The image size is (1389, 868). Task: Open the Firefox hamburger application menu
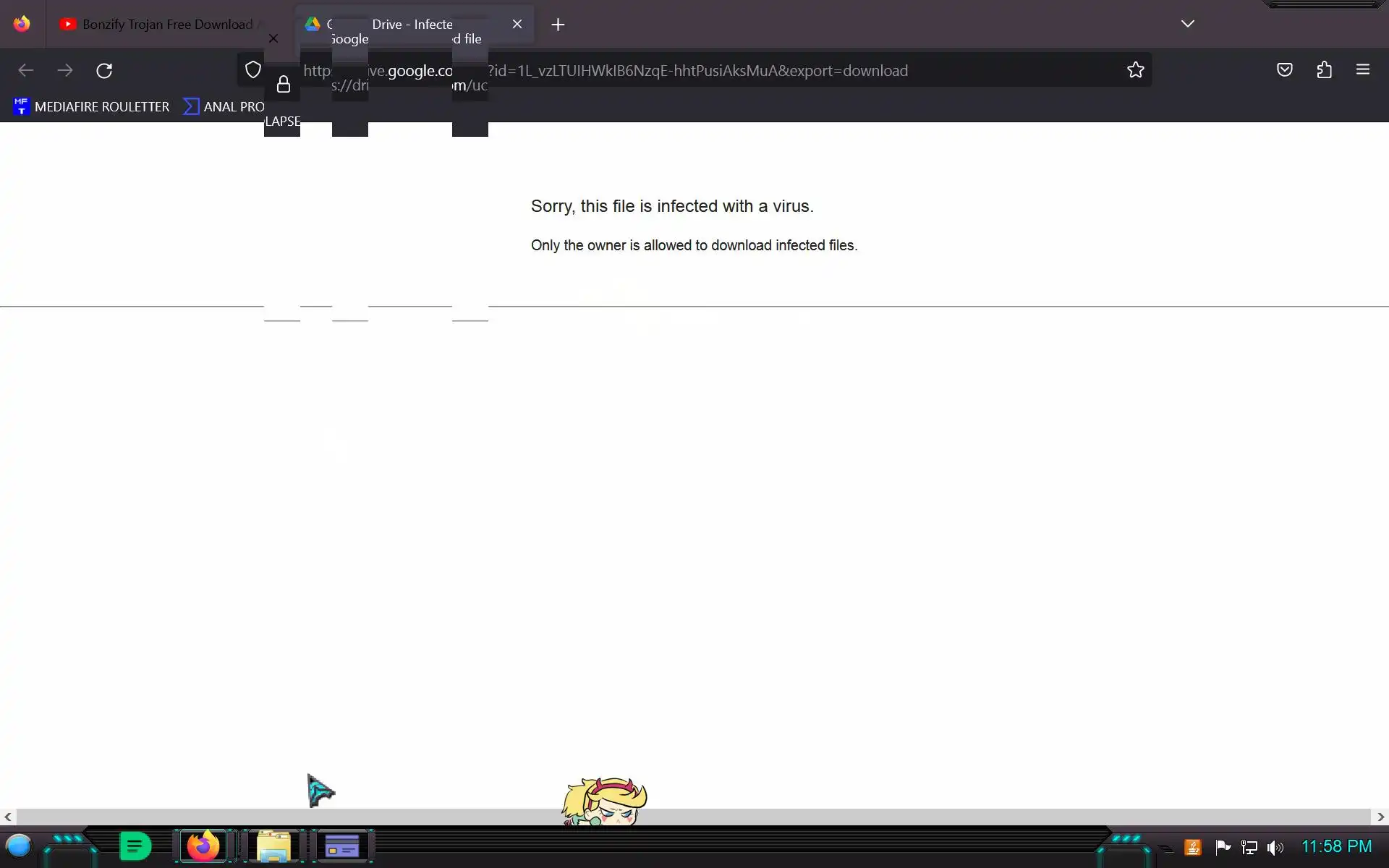coord(1362,70)
